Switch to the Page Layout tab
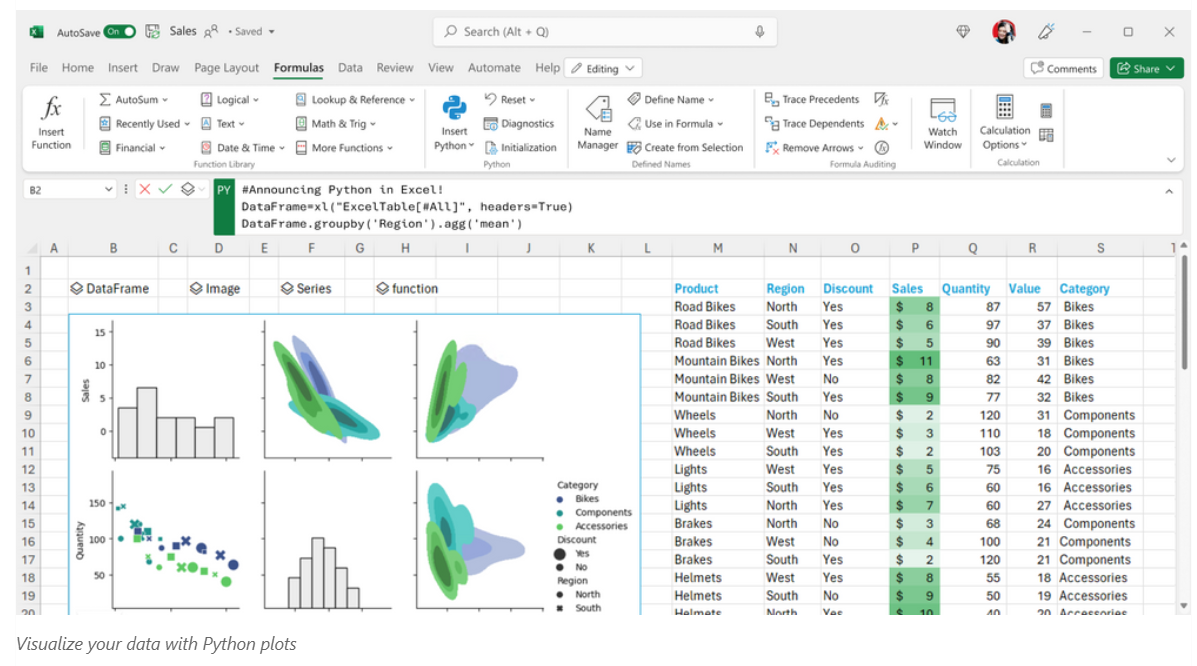Image resolution: width=1197 pixels, height=666 pixels. (x=227, y=68)
